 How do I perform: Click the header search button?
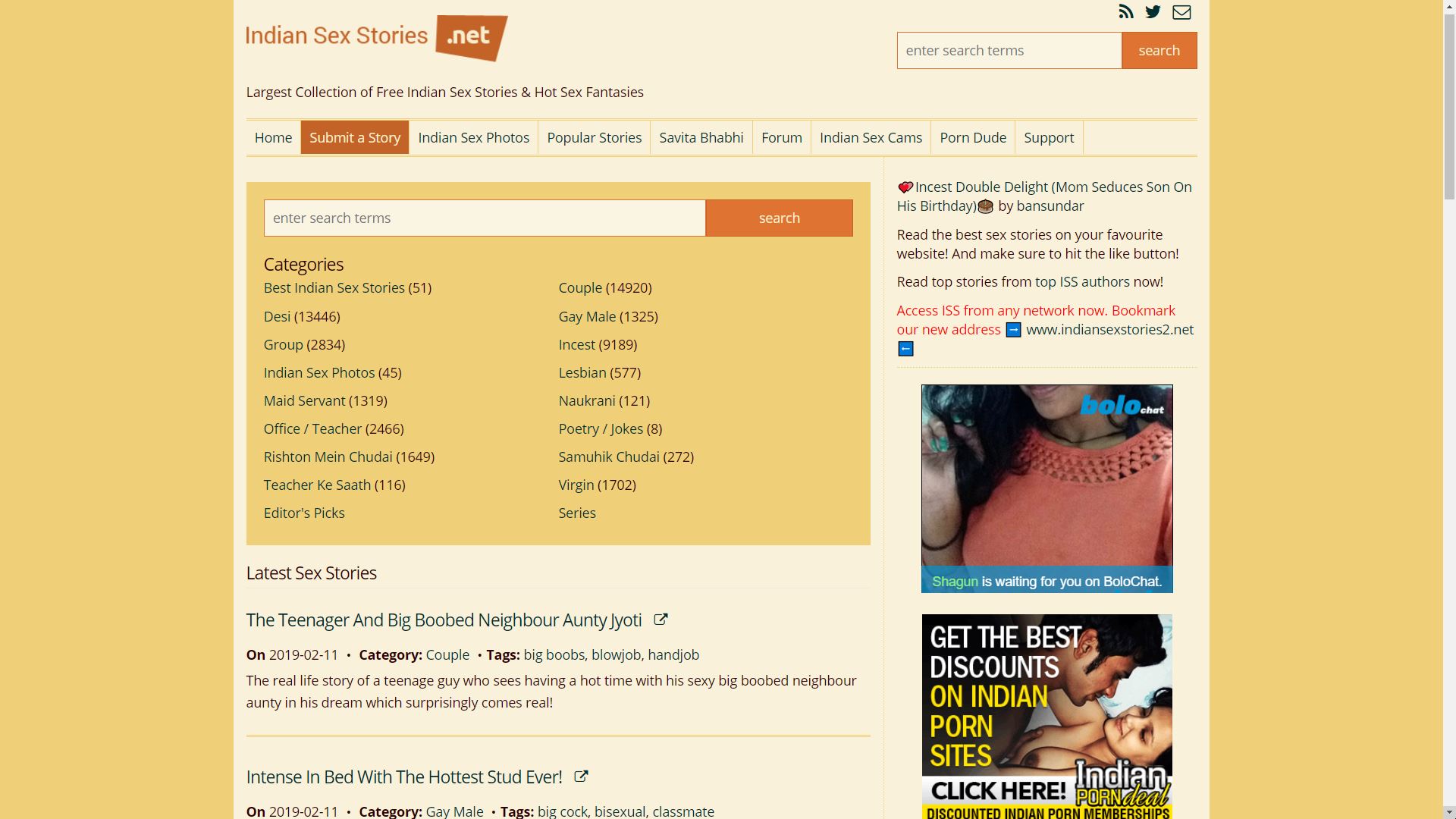[1159, 50]
